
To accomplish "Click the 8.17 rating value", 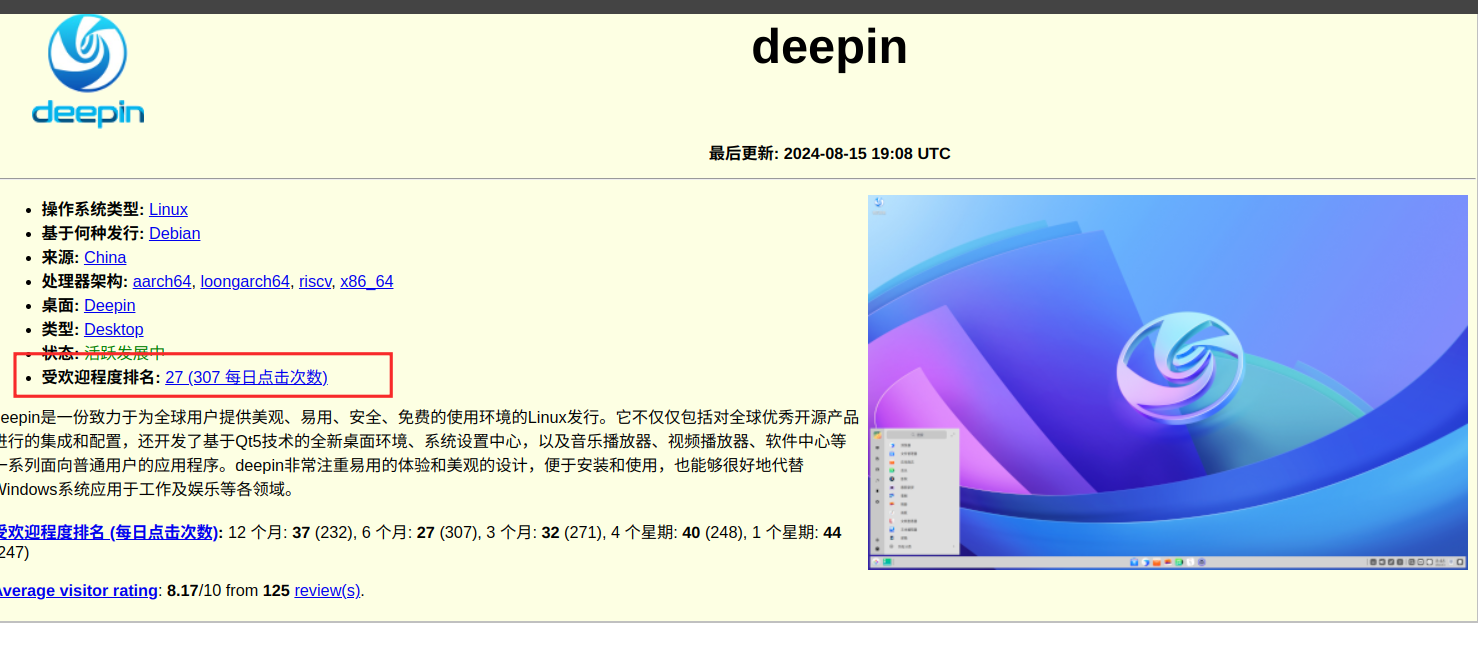I will tap(183, 590).
